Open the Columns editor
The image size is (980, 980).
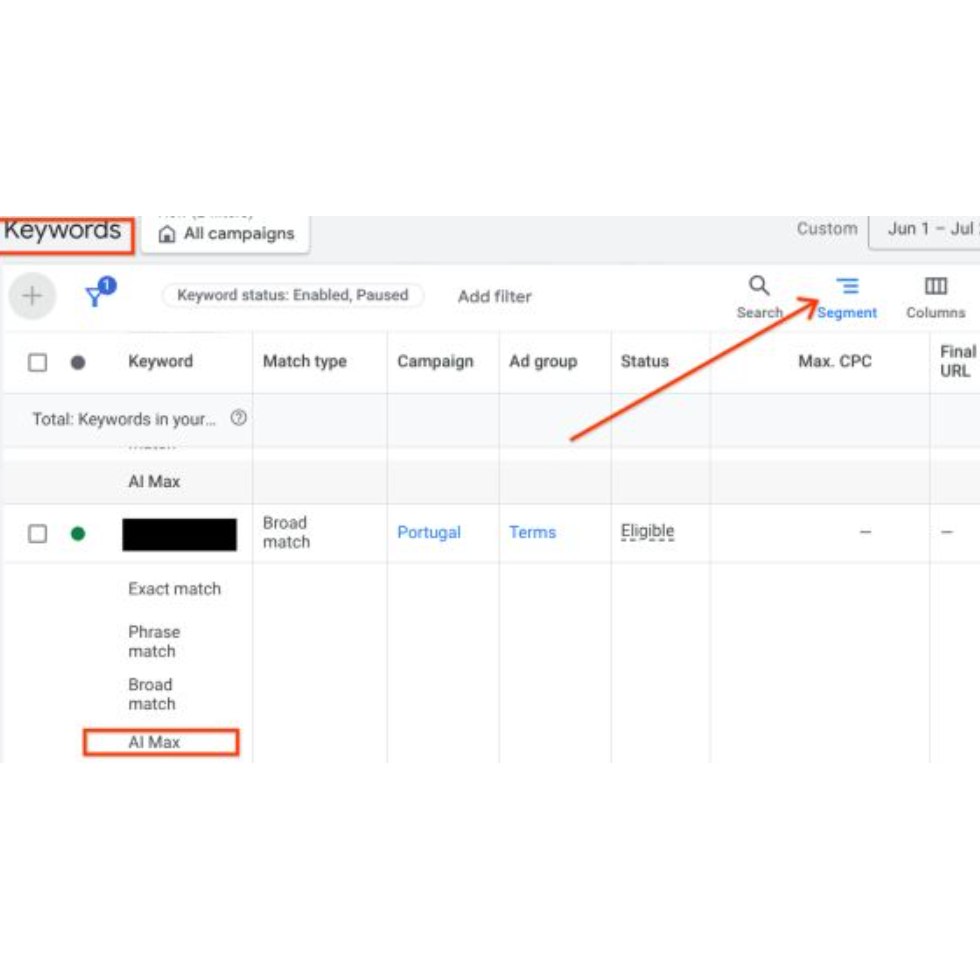tap(936, 298)
